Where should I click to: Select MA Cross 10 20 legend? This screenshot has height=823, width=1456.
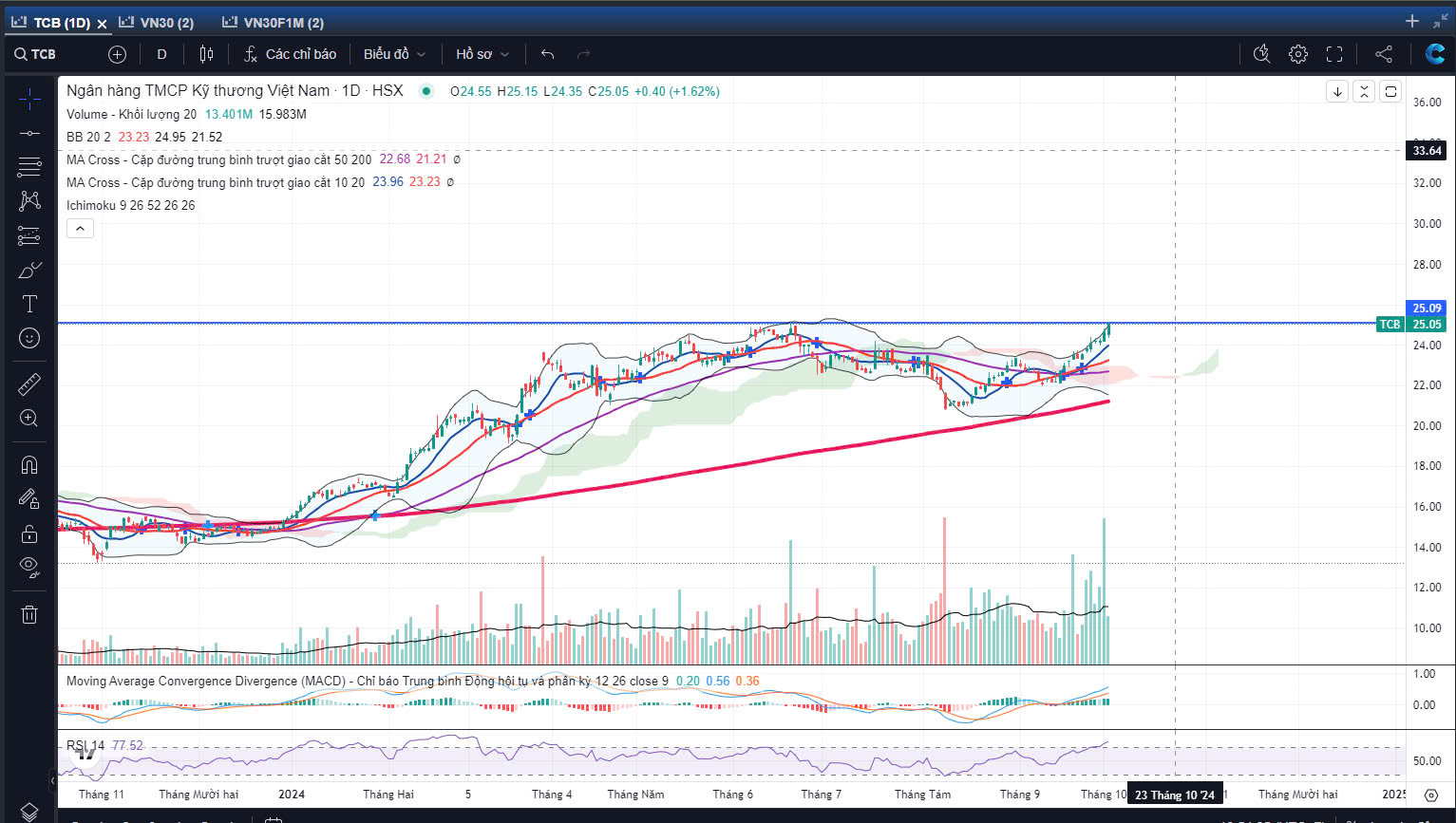point(216,182)
